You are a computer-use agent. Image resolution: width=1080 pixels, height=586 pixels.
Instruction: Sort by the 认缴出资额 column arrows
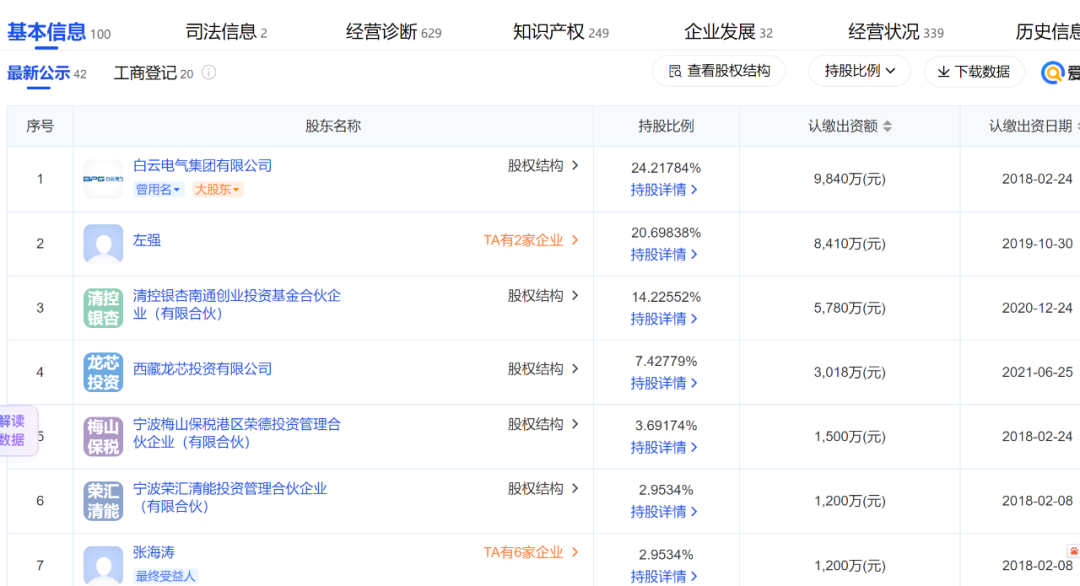(887, 127)
